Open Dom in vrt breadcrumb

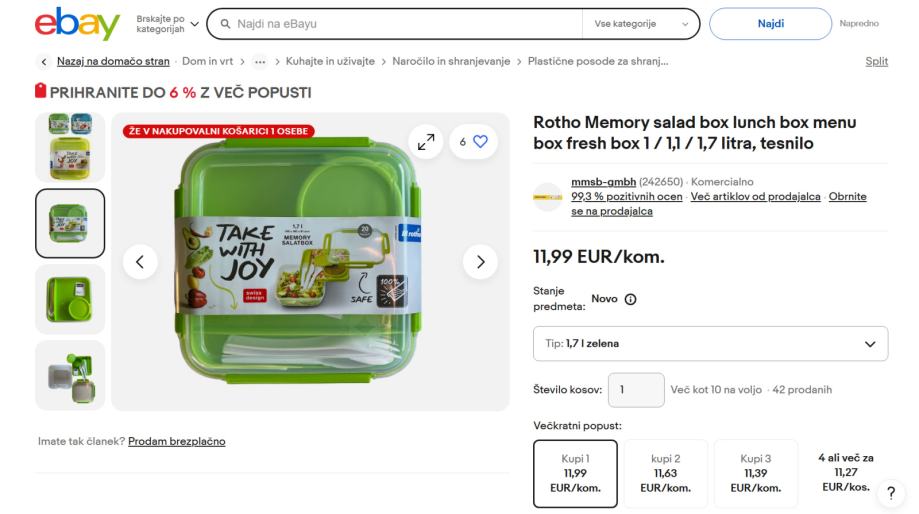pyautogui.click(x=207, y=62)
